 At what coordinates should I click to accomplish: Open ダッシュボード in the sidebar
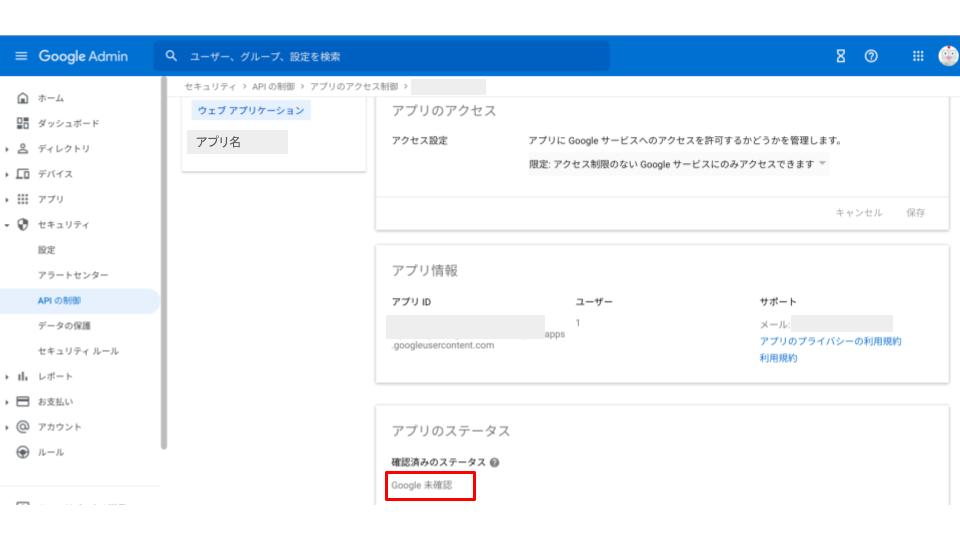[x=69, y=123]
